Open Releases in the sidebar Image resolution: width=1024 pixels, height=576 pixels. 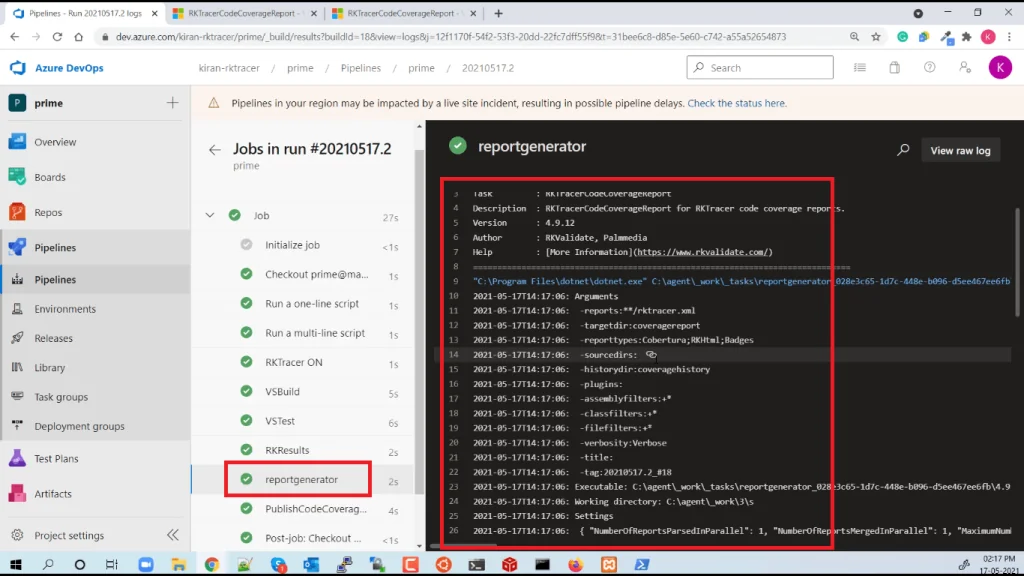click(53, 338)
